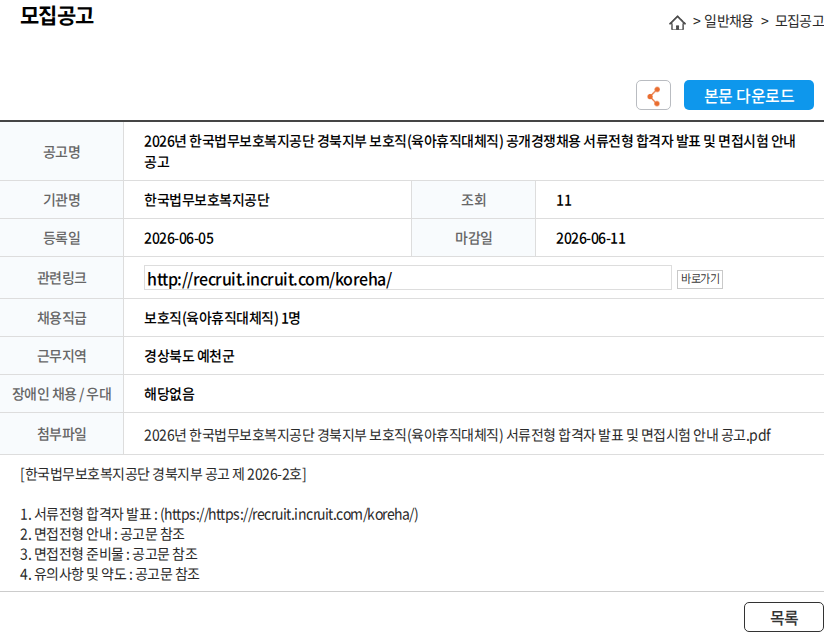
Task: Click notice number line 공고 제 2026-2호
Action: 163,474
